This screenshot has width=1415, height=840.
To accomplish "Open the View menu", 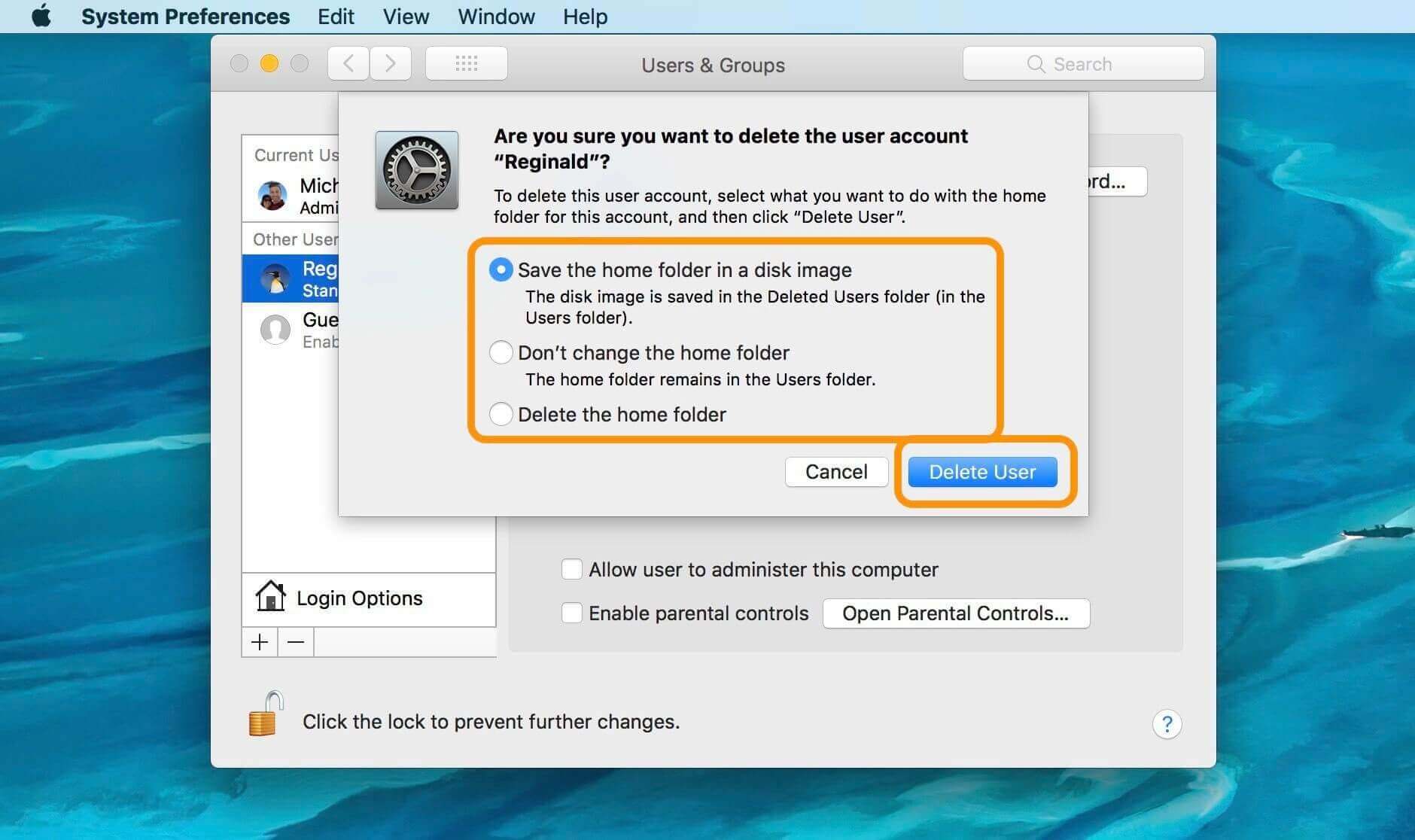I will (406, 17).
